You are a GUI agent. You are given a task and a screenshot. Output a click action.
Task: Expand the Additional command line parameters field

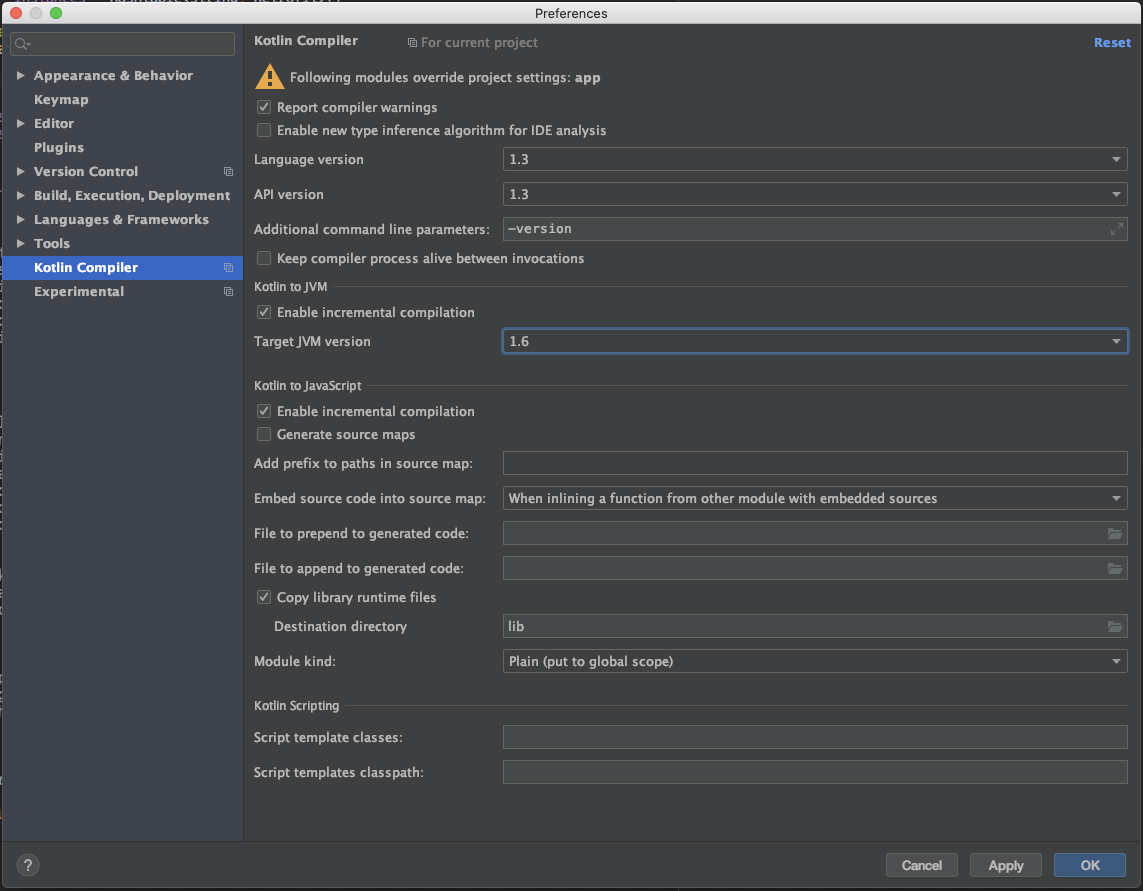[1116, 229]
